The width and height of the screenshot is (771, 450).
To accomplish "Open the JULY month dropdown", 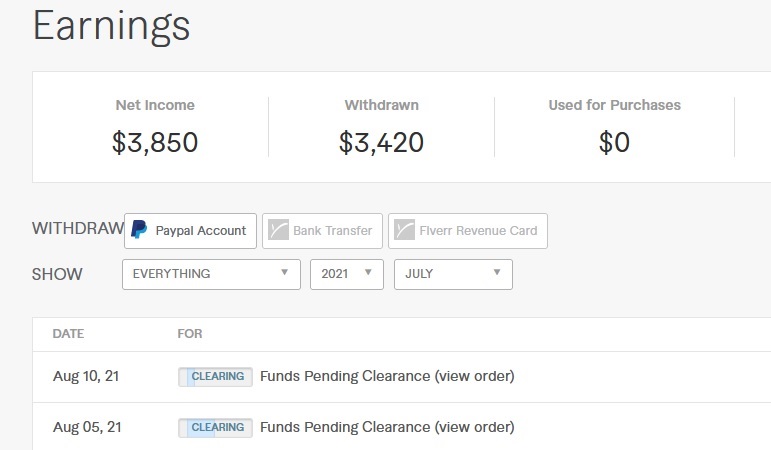I will coord(453,274).
